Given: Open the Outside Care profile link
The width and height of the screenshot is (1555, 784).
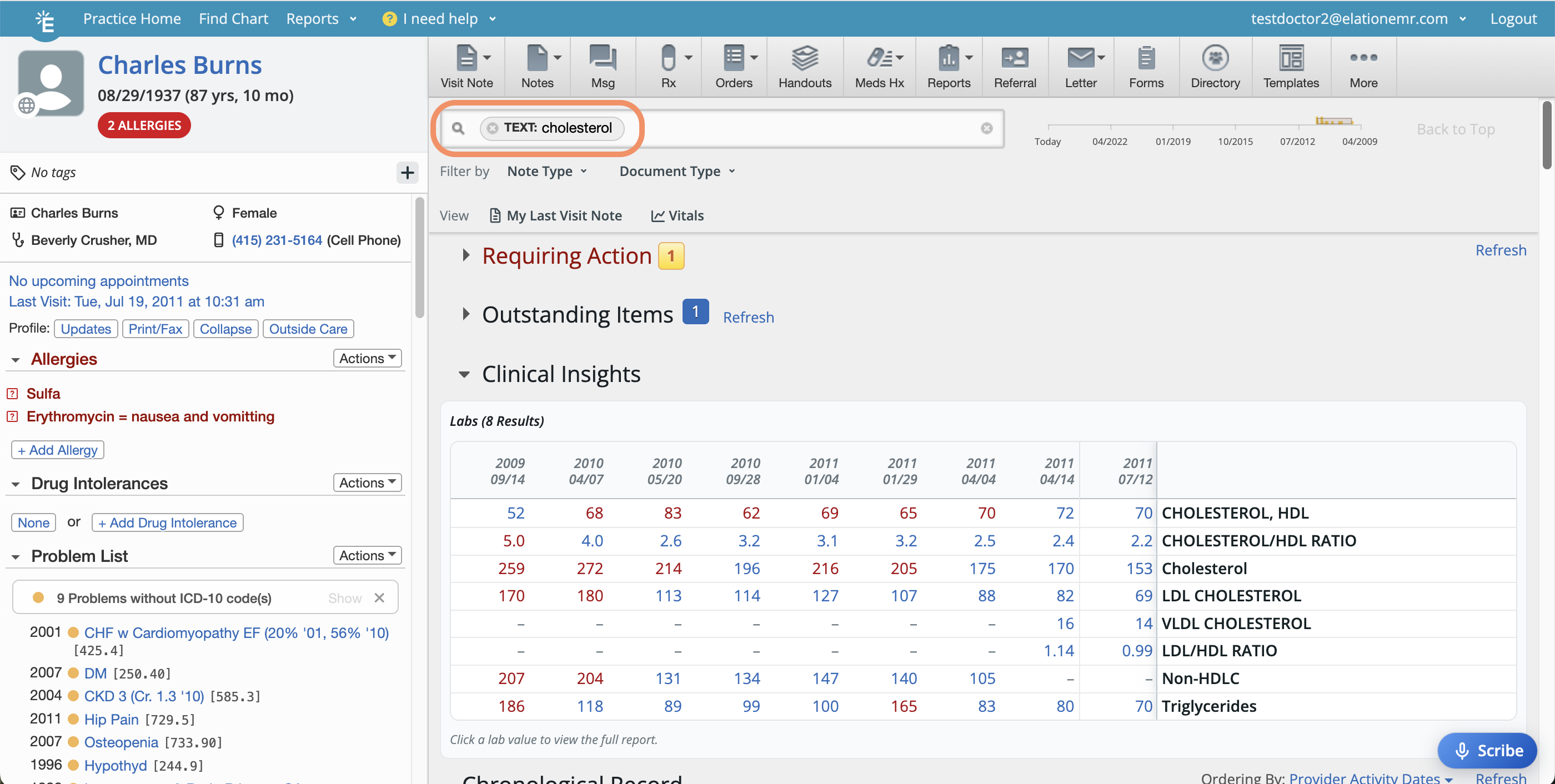Looking at the screenshot, I should 308,329.
